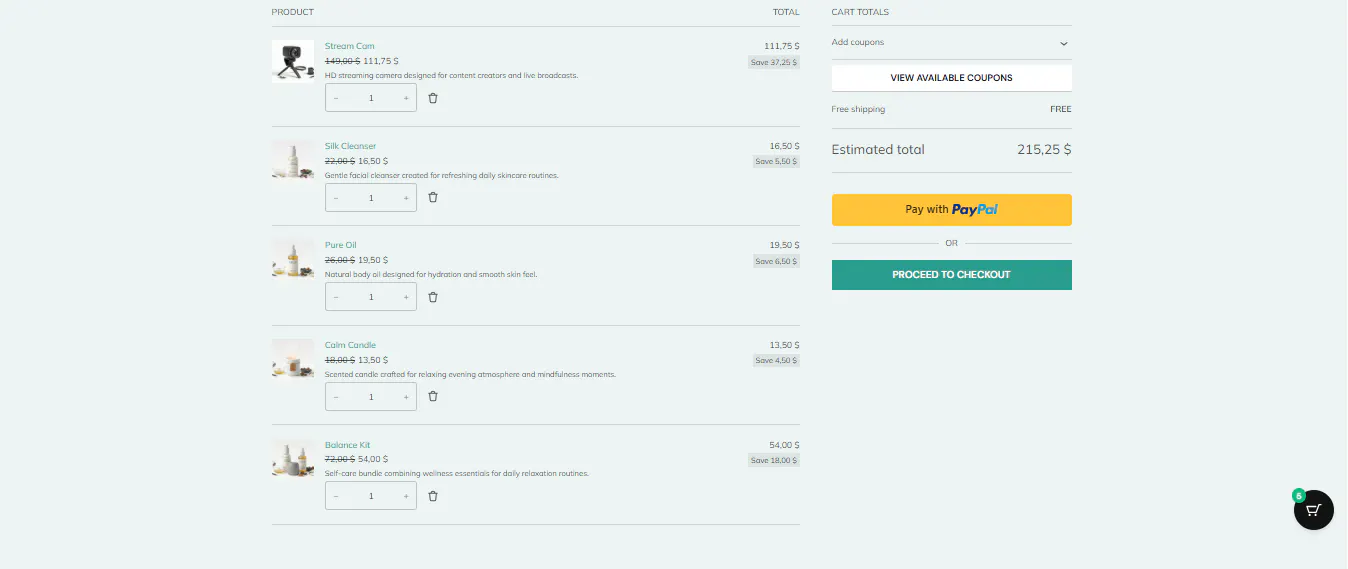Increase Calm Candle quantity with plus
This screenshot has height=569, width=1348.
[406, 397]
